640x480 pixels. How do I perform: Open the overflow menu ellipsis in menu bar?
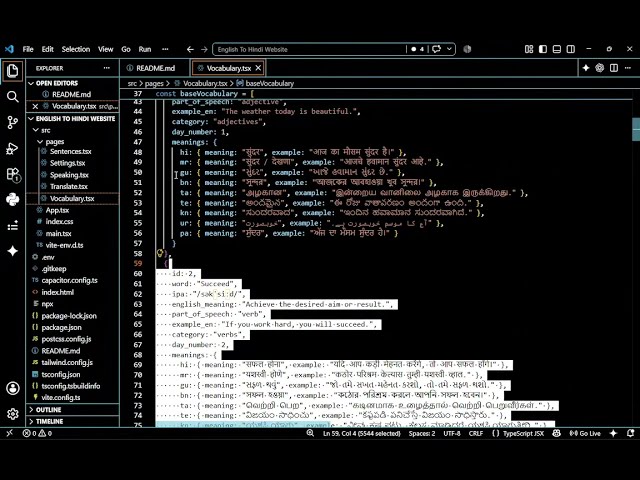[165, 49]
